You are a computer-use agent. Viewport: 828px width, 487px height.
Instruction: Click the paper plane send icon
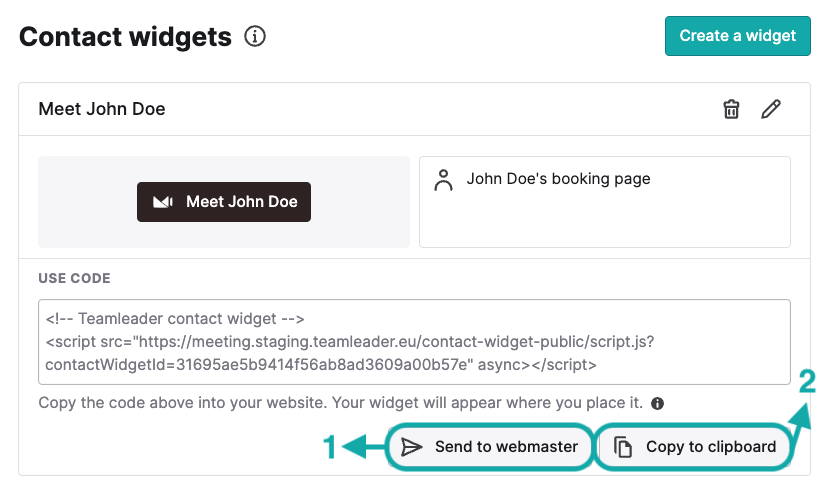[411, 447]
